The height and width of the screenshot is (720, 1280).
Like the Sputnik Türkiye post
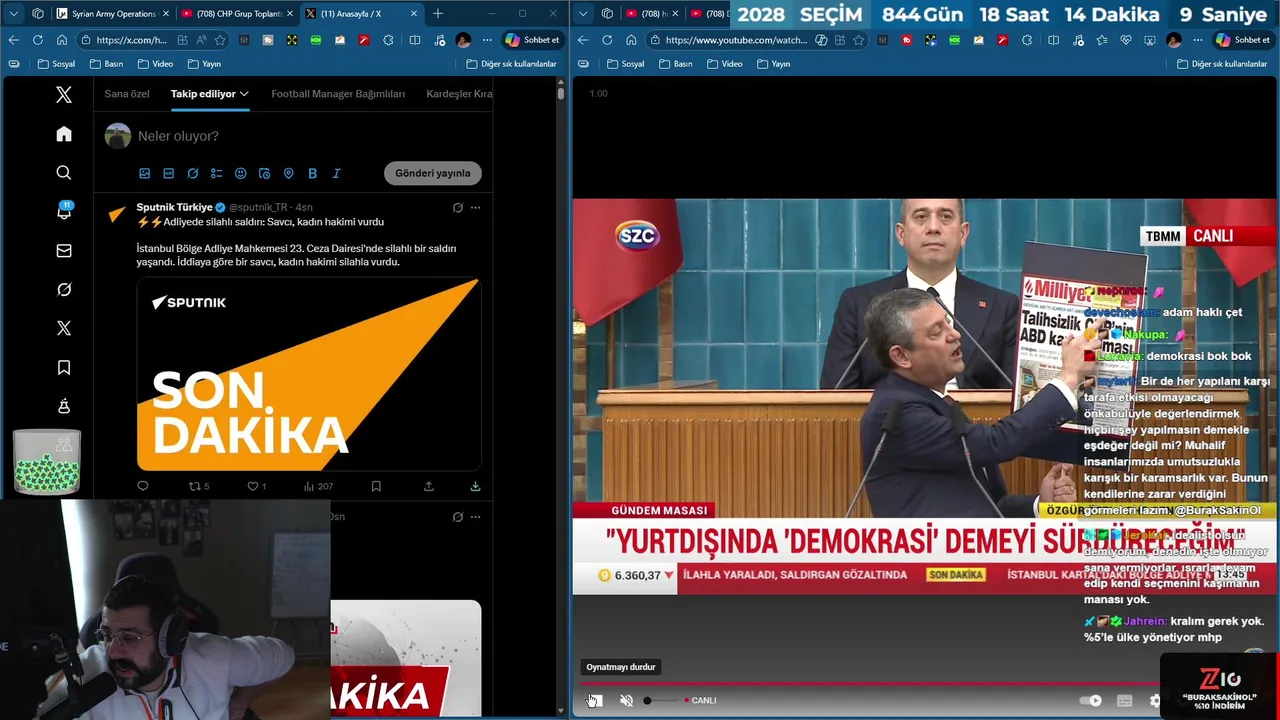point(257,486)
